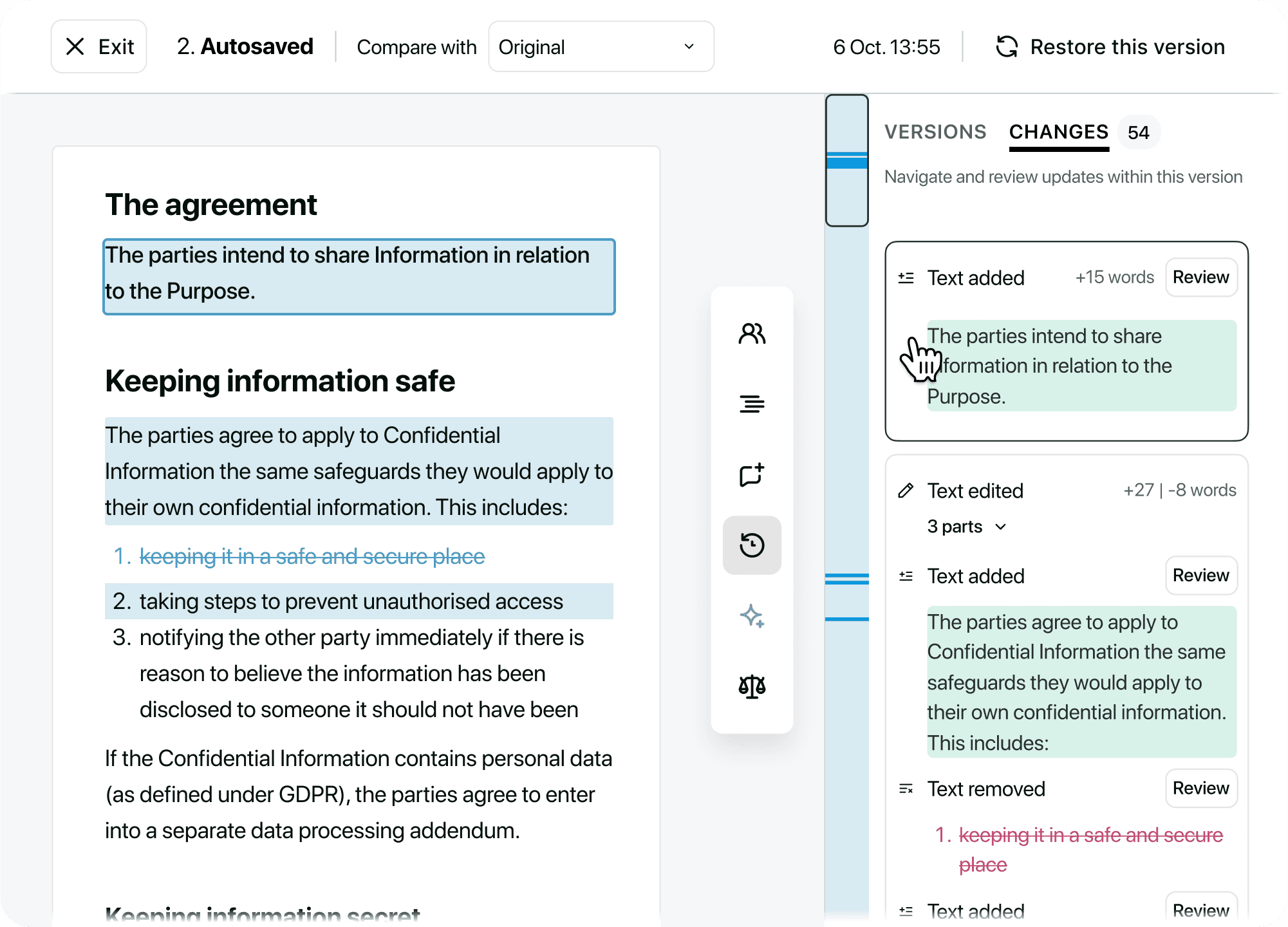
Task: Select highlighted paragraph under The agreement
Action: tap(359, 276)
